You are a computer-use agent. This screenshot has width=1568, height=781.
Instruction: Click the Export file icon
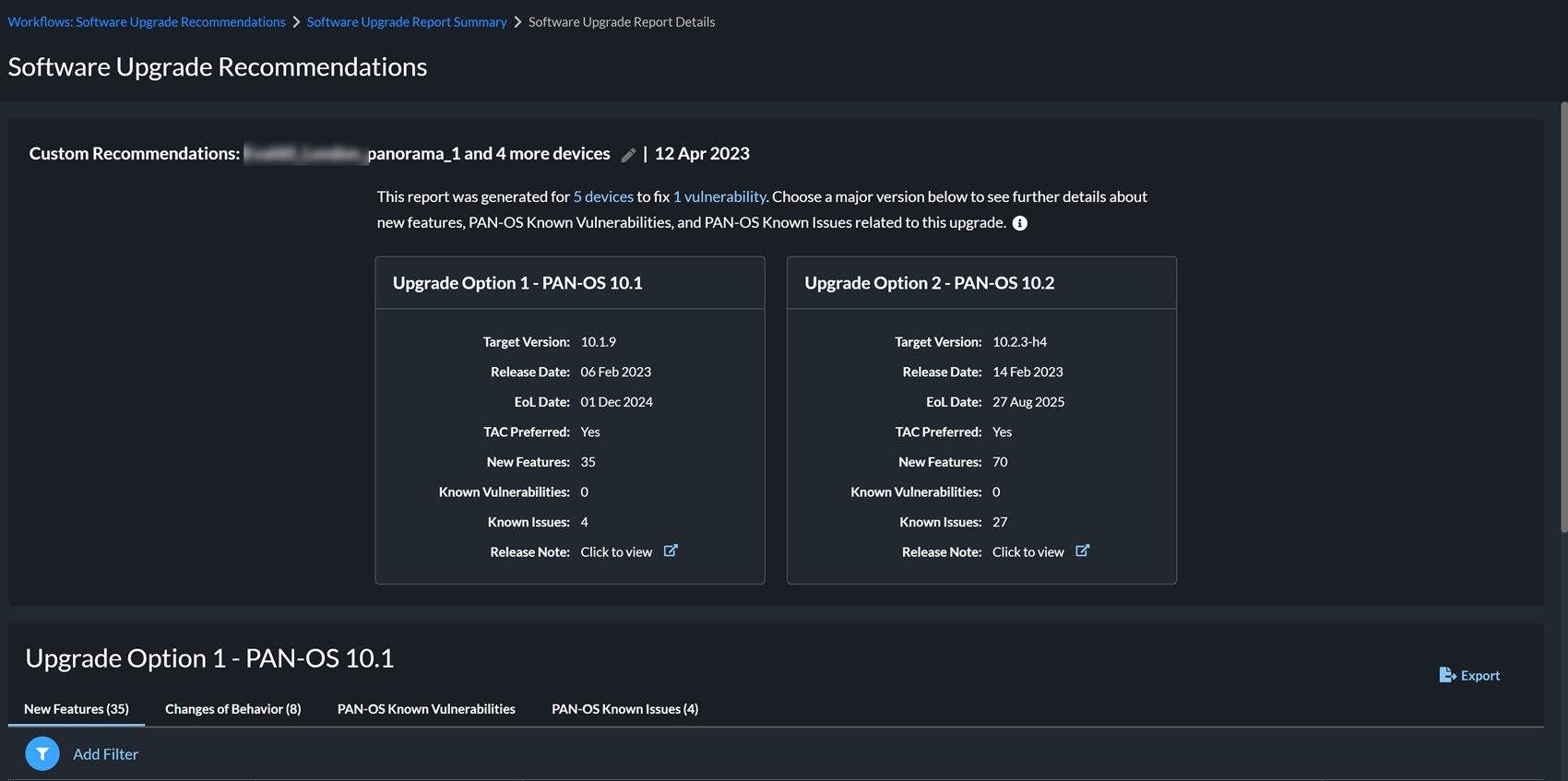pyautogui.click(x=1447, y=676)
